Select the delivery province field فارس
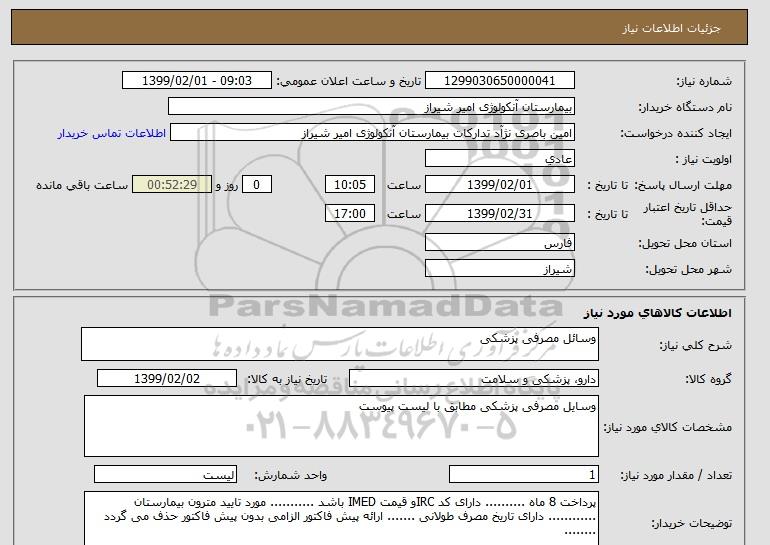 click(x=499, y=243)
